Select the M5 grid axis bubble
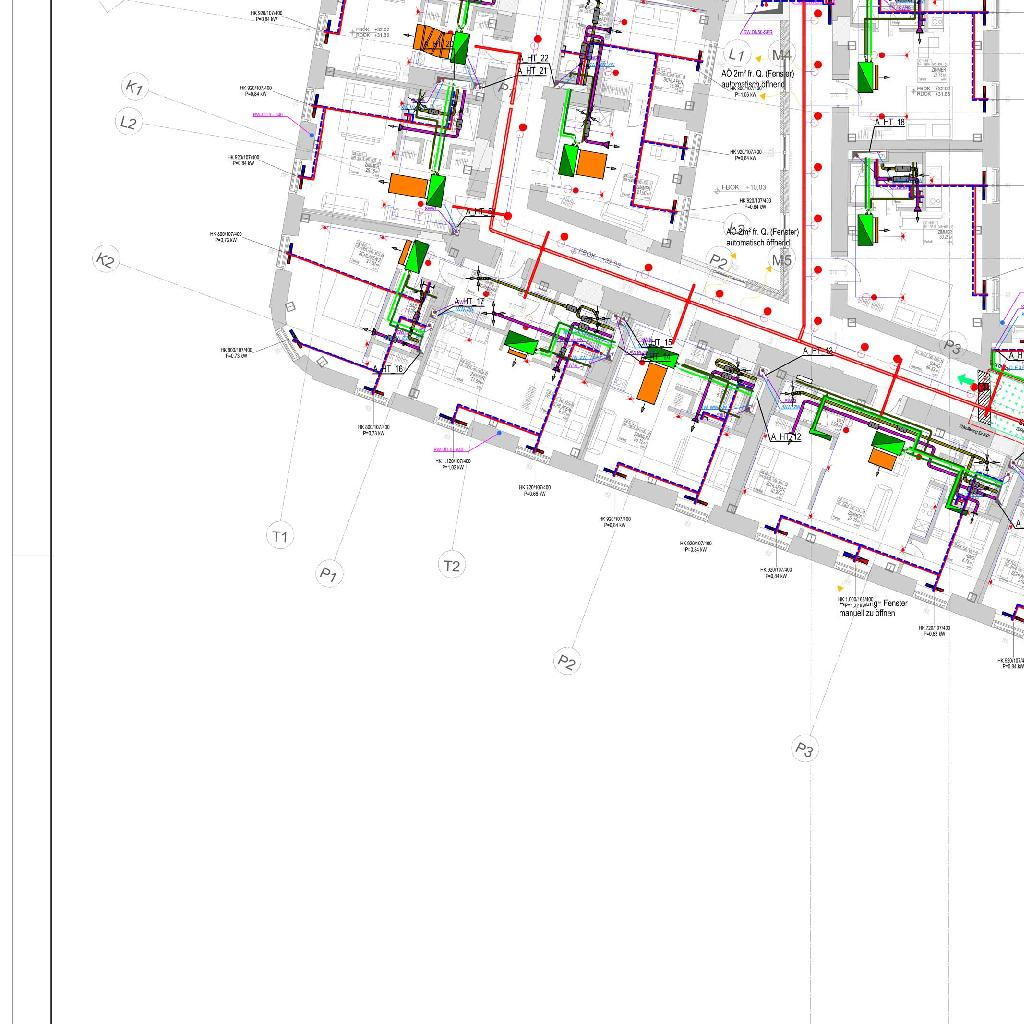Viewport: 1024px width, 1024px height. (x=781, y=261)
